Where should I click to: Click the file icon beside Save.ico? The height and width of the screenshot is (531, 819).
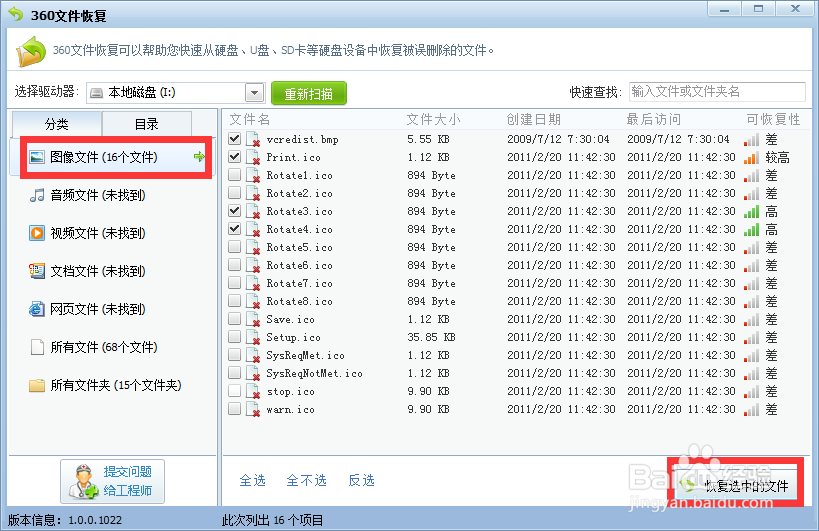[x=253, y=319]
